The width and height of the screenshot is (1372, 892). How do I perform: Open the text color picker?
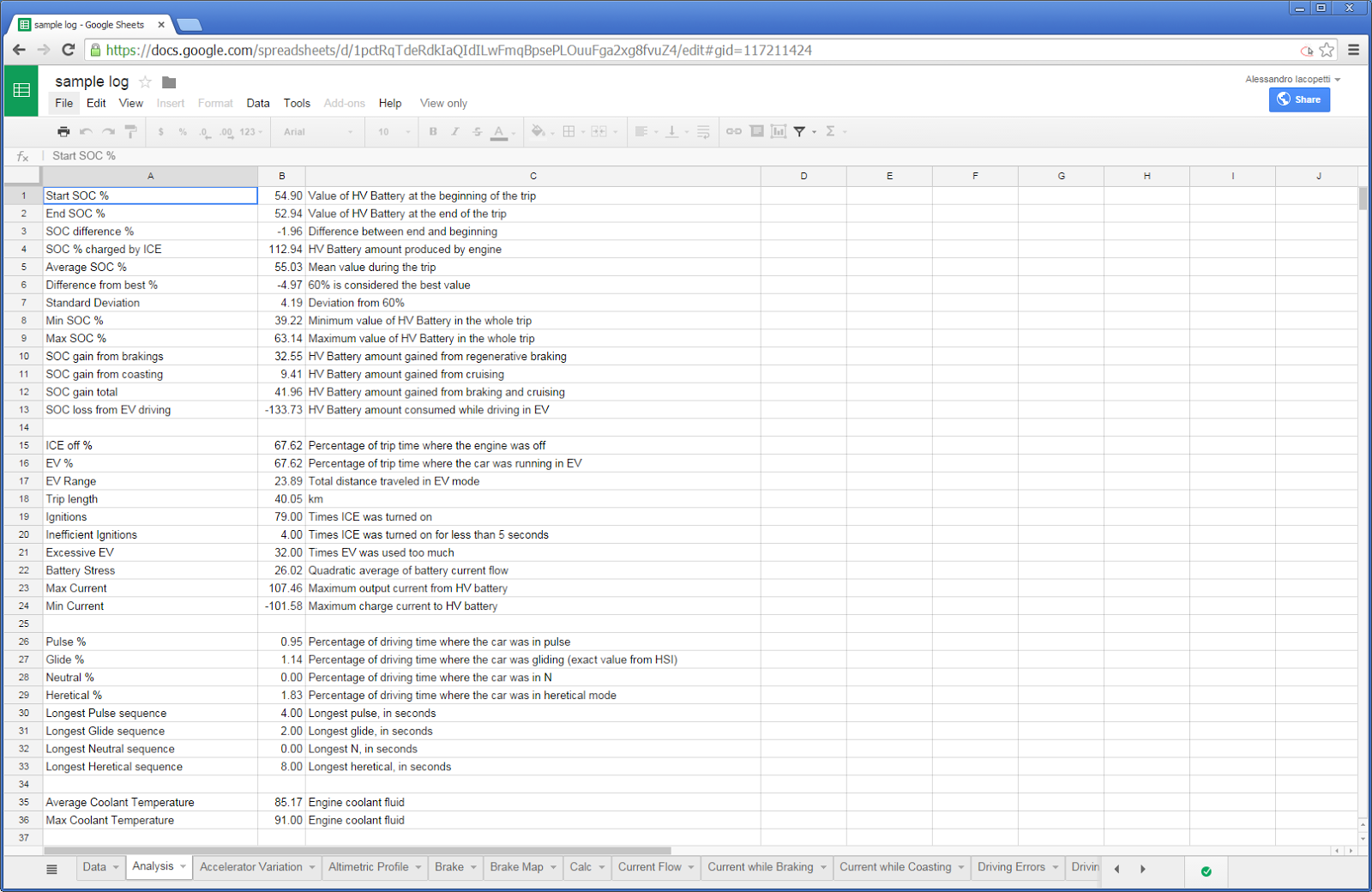(x=499, y=131)
